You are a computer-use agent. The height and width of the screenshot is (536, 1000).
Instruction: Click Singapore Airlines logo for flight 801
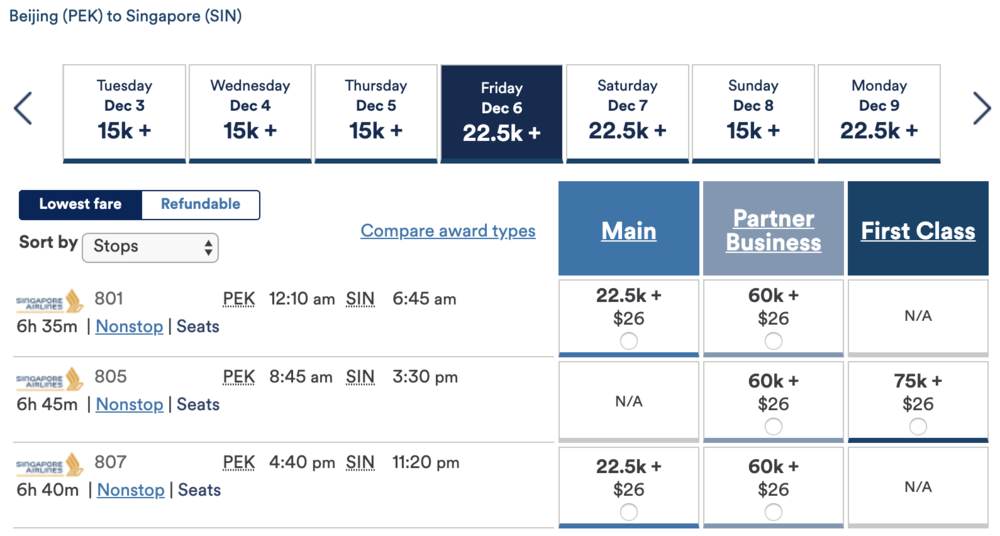click(x=50, y=300)
